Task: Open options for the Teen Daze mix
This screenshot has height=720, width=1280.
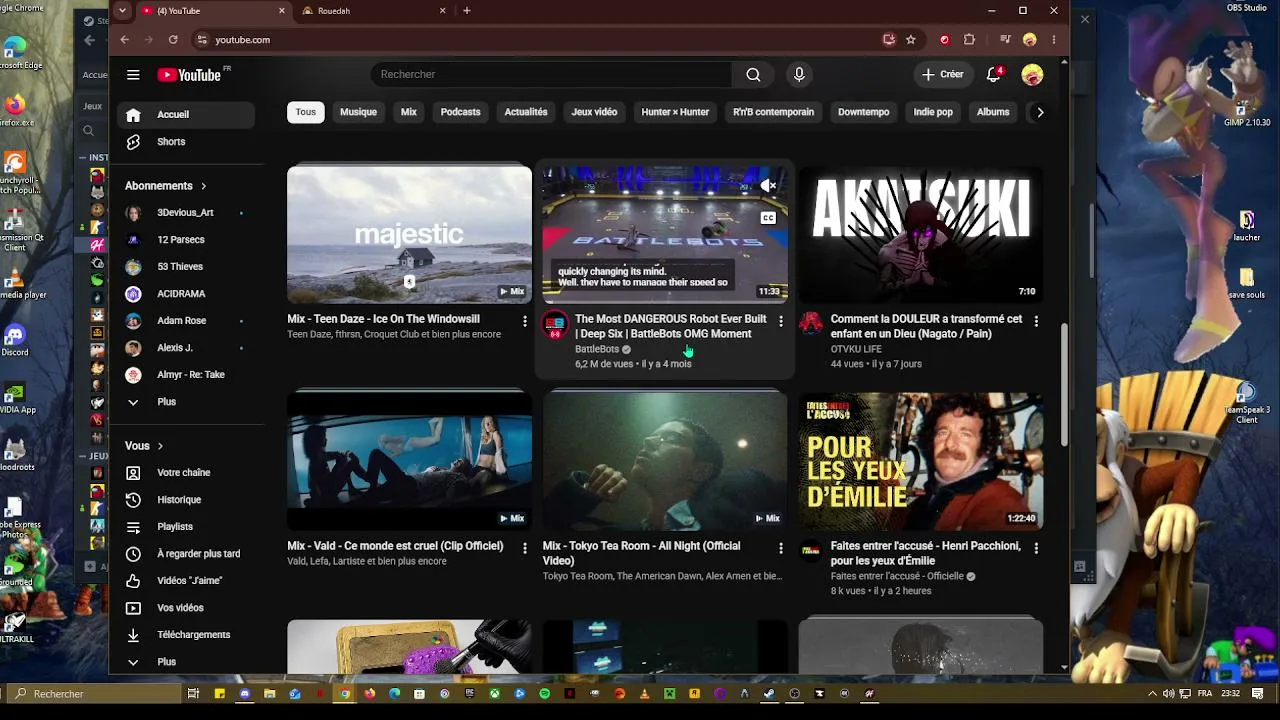Action: click(525, 321)
